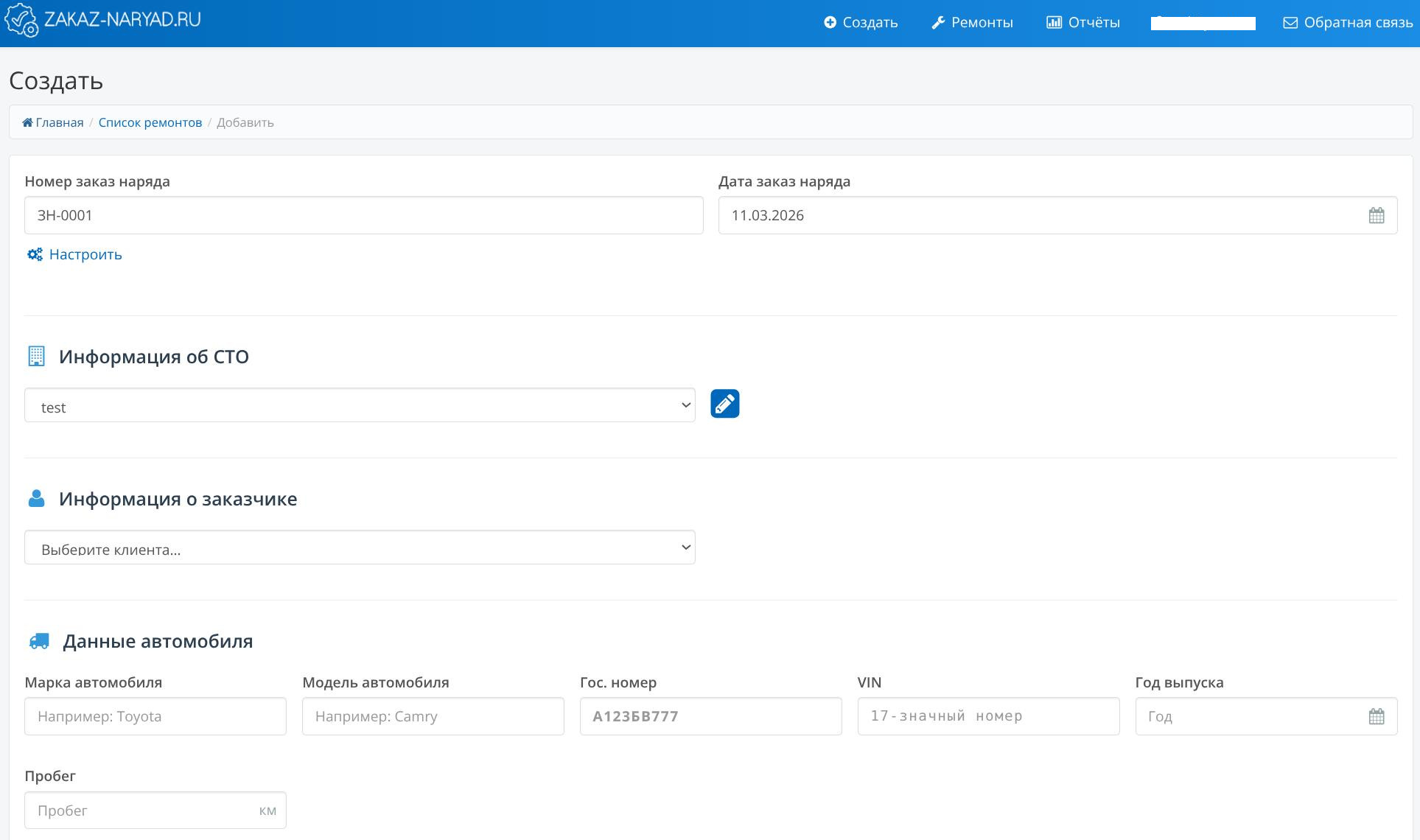Expand the СТО dropdown showing test

[x=360, y=405]
